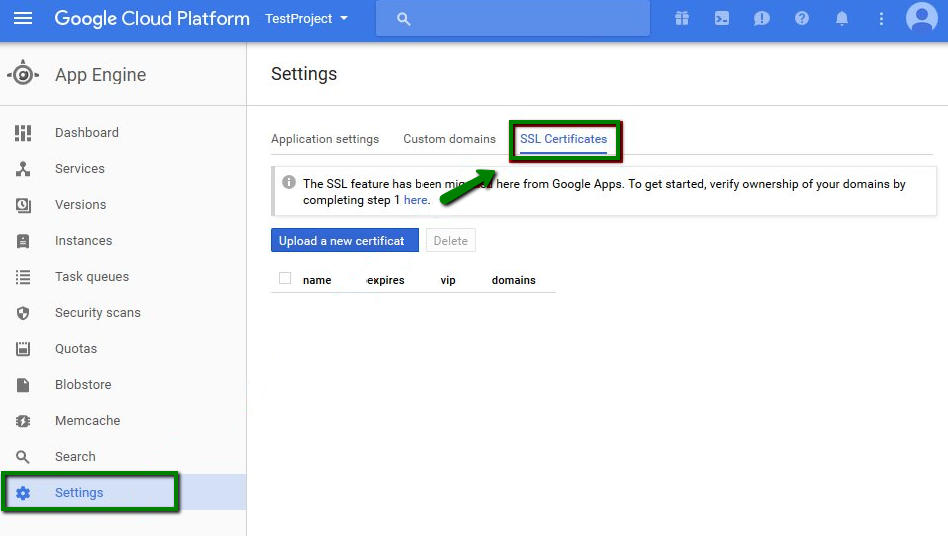Activate Cloud Shell terminal icon

[722, 19]
